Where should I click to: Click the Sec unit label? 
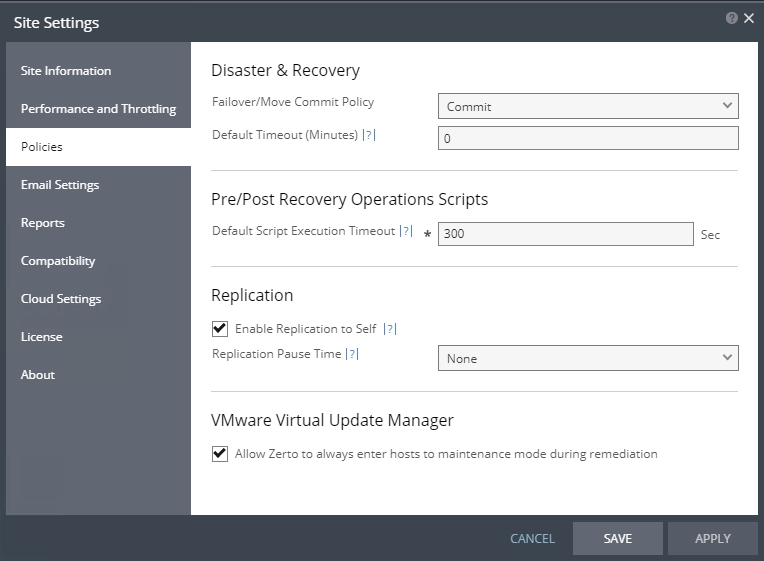point(710,235)
